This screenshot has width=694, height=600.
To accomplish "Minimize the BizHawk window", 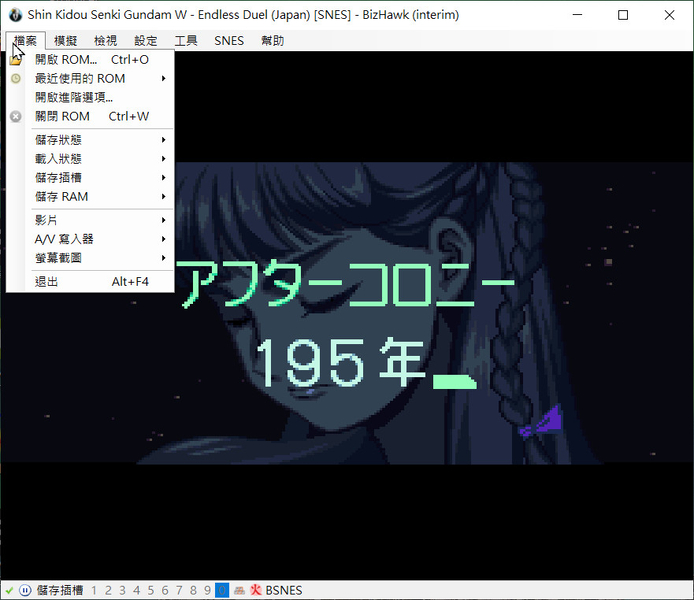I will click(x=577, y=15).
